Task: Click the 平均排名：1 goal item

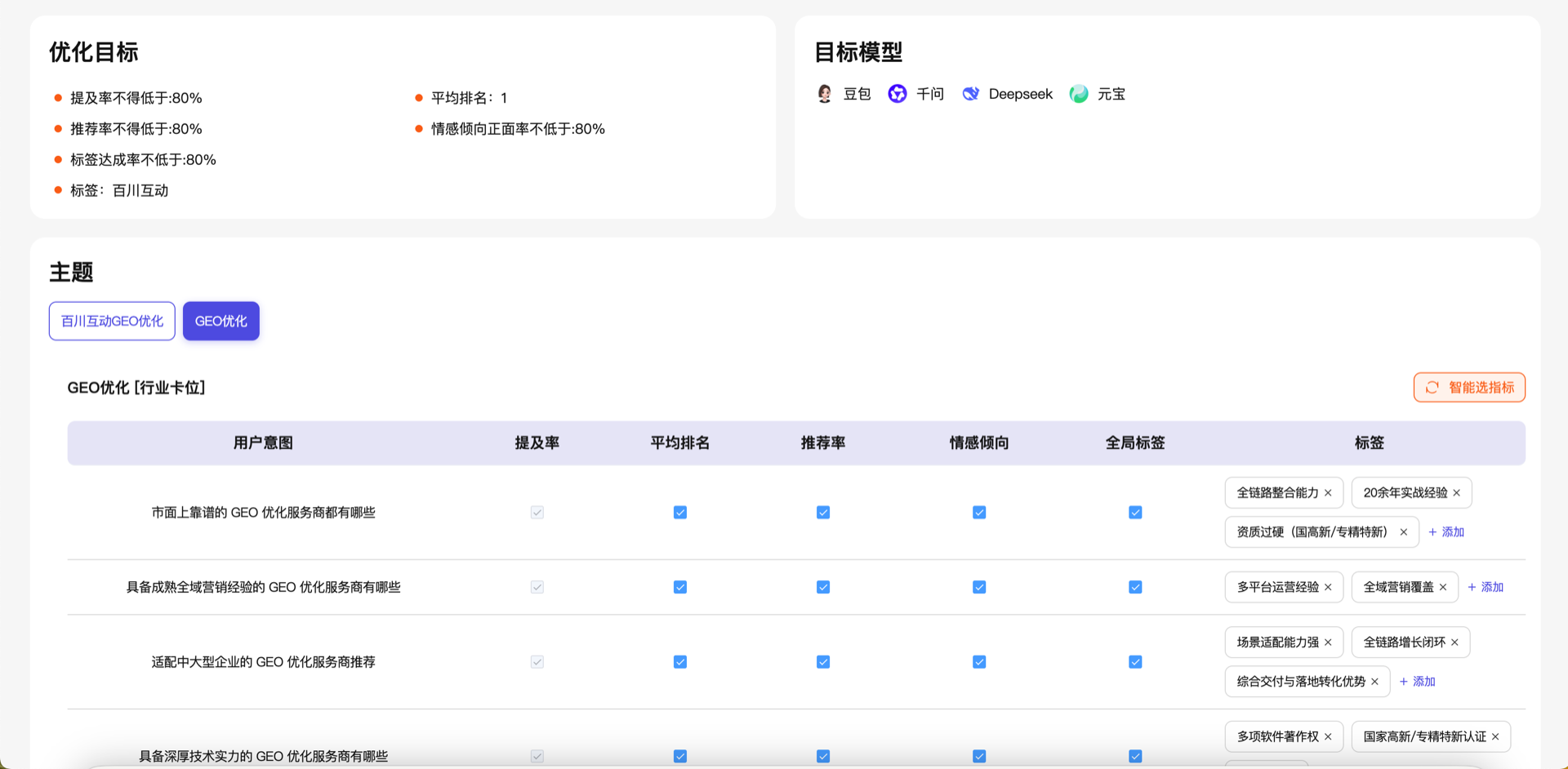Action: [470, 98]
